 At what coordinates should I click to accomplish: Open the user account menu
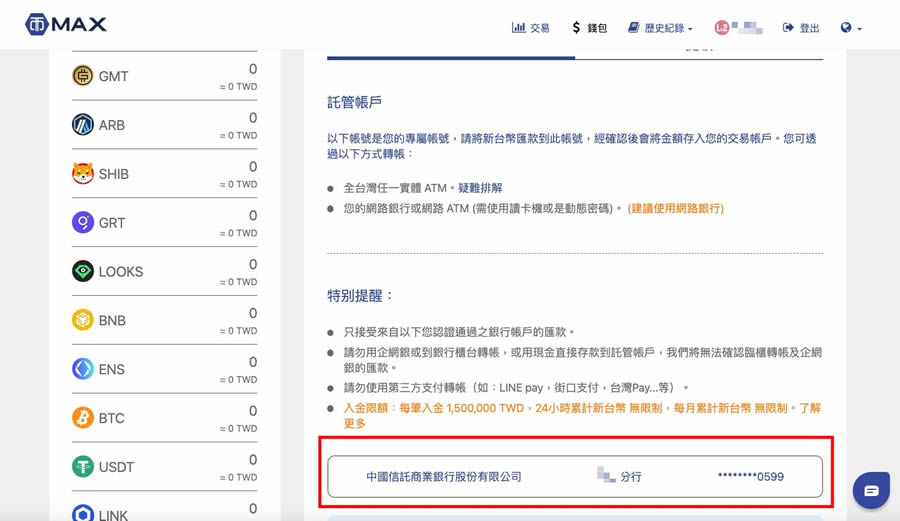(738, 28)
